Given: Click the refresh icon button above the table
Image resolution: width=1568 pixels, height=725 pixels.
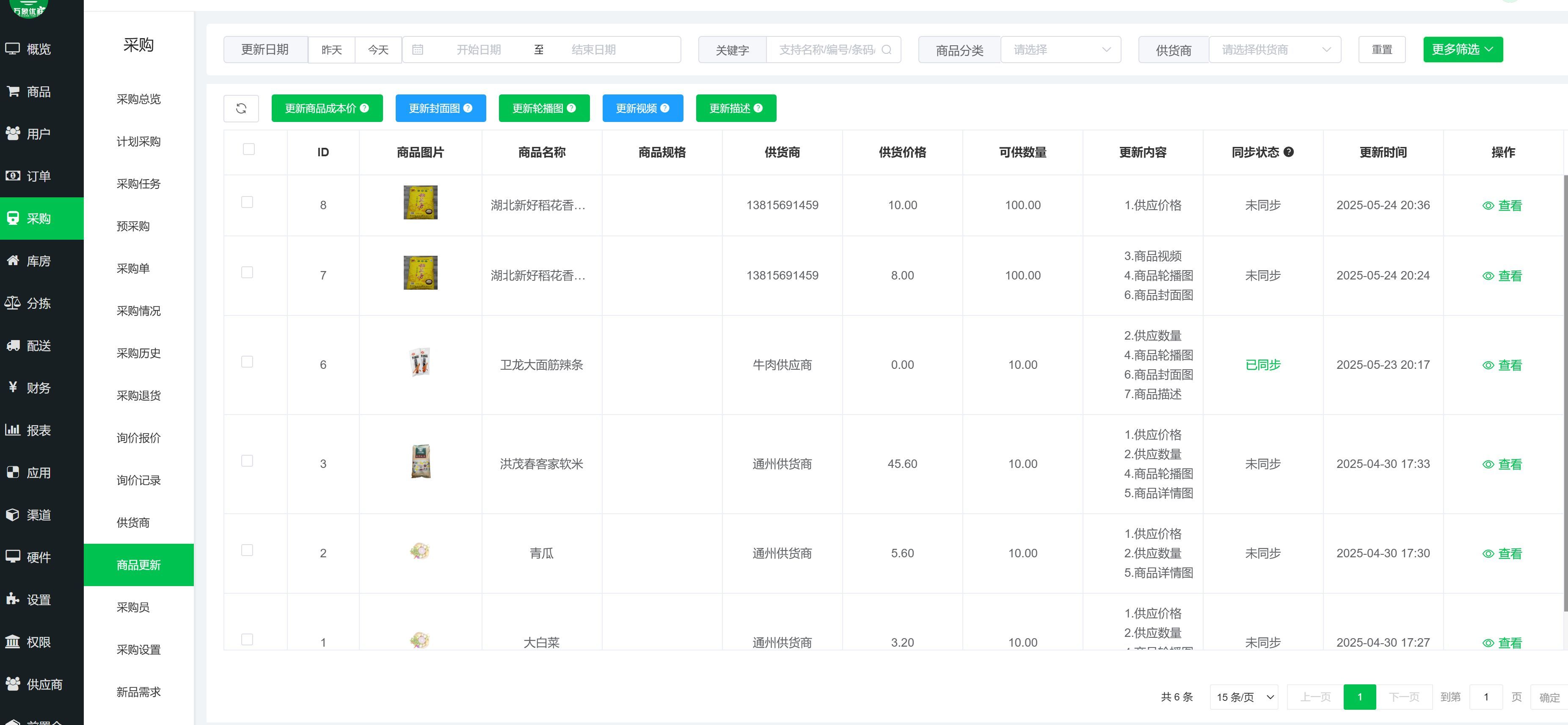Looking at the screenshot, I should pyautogui.click(x=241, y=108).
